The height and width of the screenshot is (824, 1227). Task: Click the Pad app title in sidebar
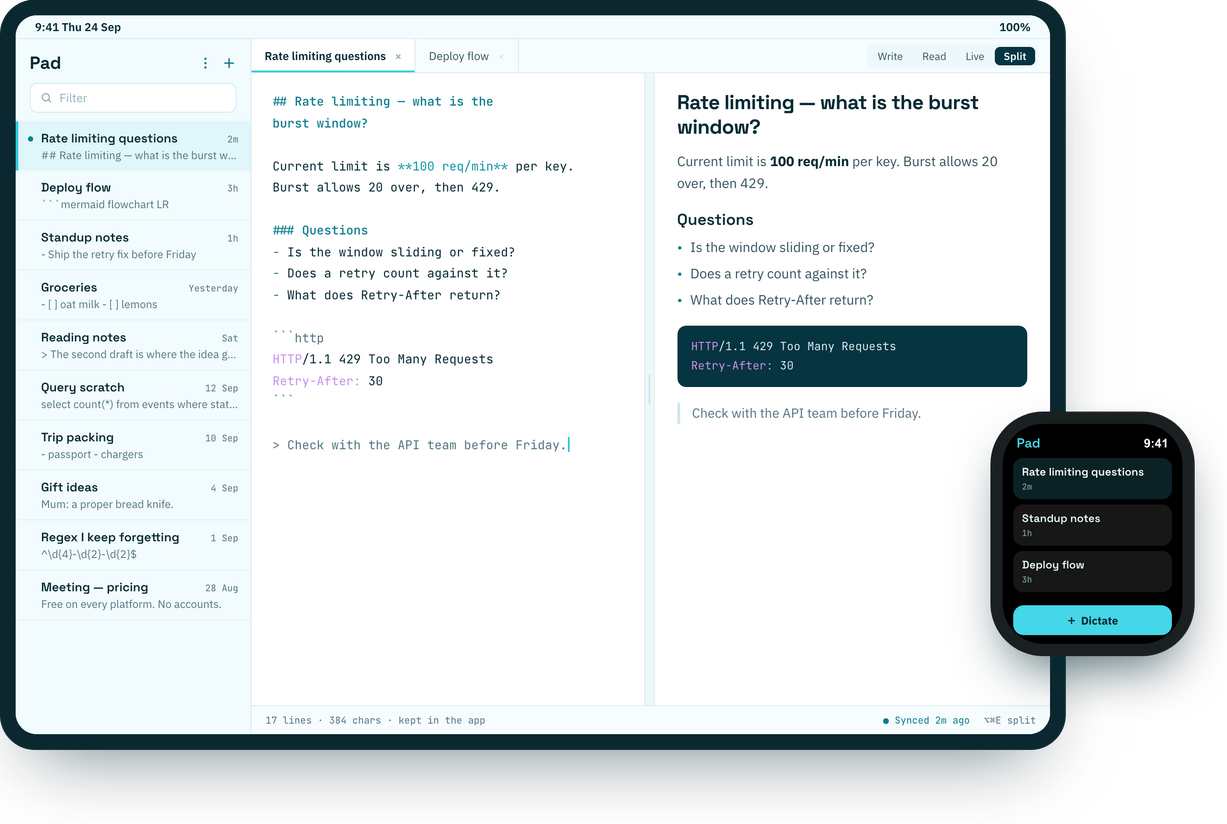(45, 63)
